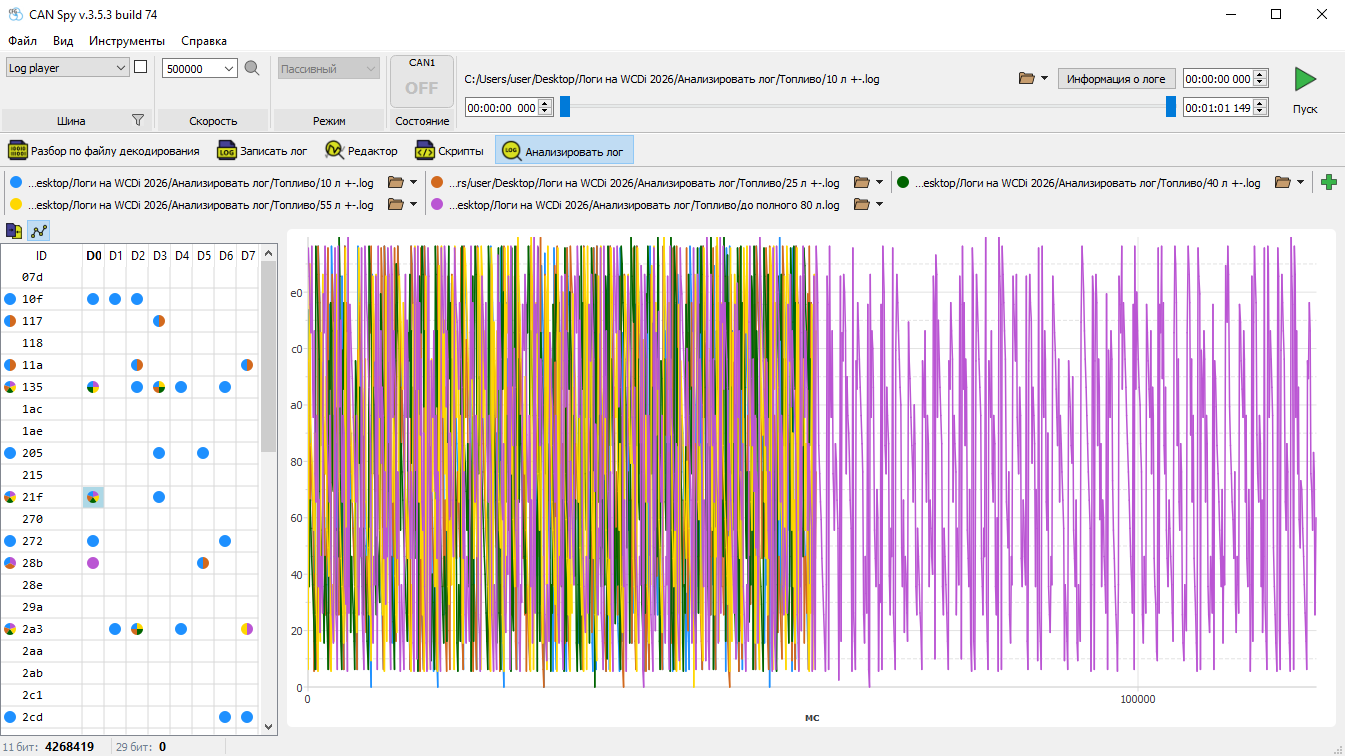The width and height of the screenshot is (1345, 756).
Task: Click the magnifier icon next to speed field
Action: tap(252, 68)
